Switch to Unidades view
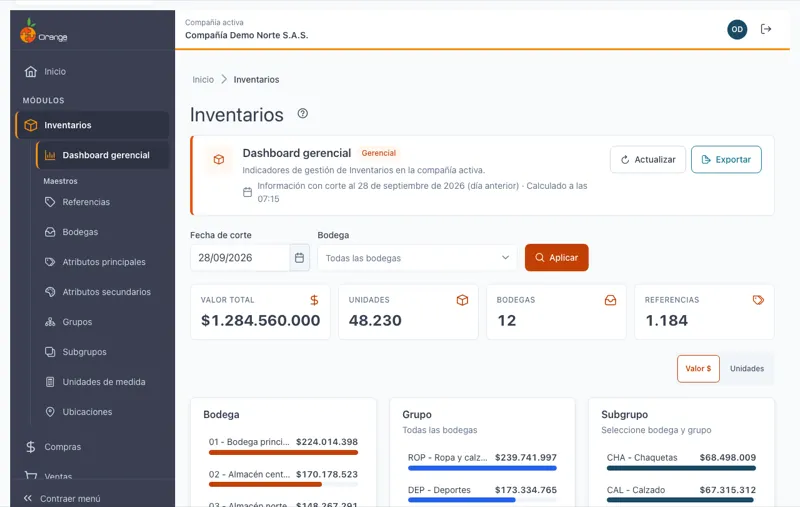 pos(746,369)
